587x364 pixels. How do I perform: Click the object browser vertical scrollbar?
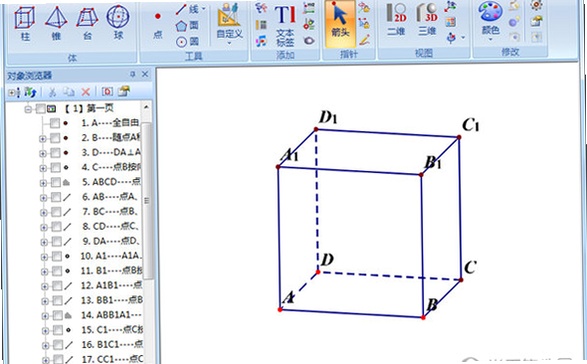[x=147, y=200]
